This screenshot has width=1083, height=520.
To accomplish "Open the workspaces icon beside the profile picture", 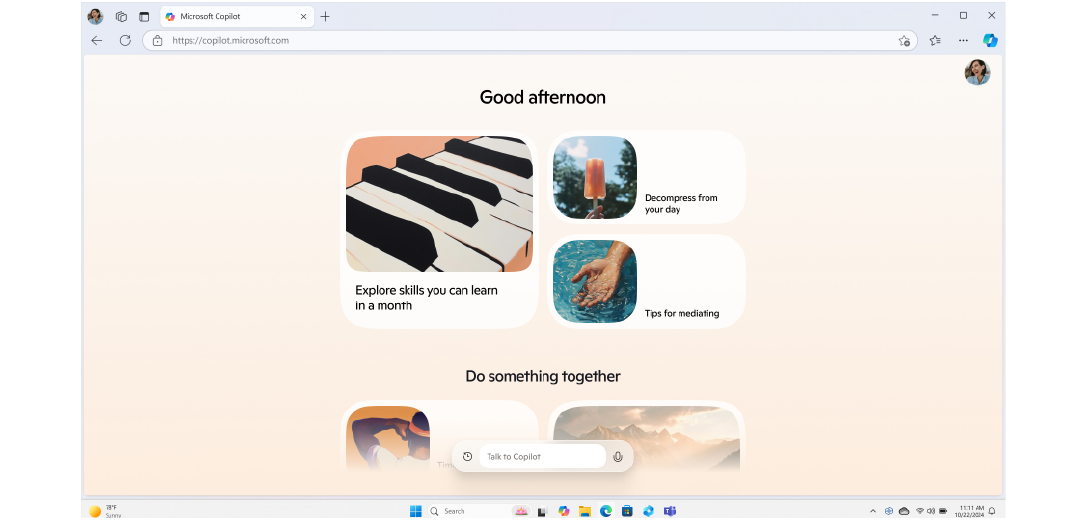I will pyautogui.click(x=121, y=17).
